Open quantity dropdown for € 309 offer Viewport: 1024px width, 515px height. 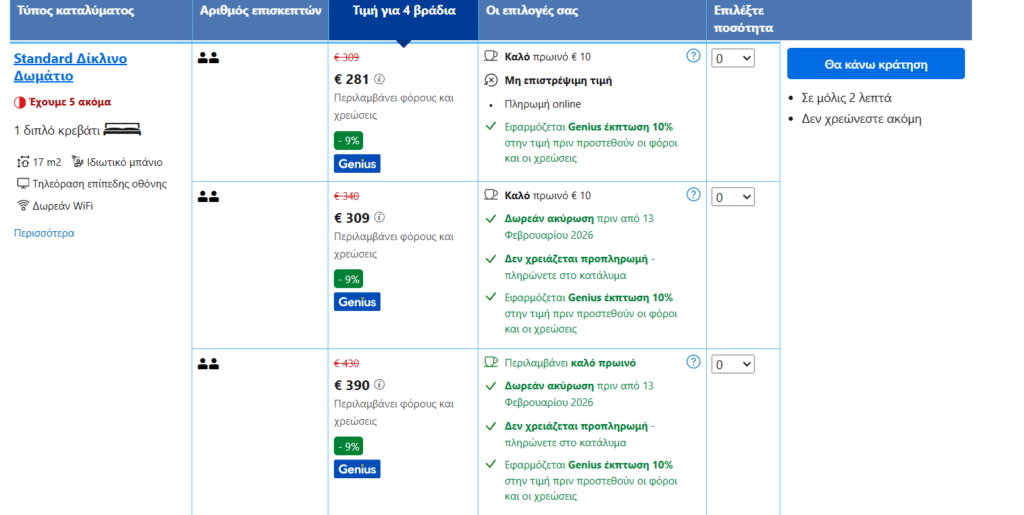(x=732, y=197)
